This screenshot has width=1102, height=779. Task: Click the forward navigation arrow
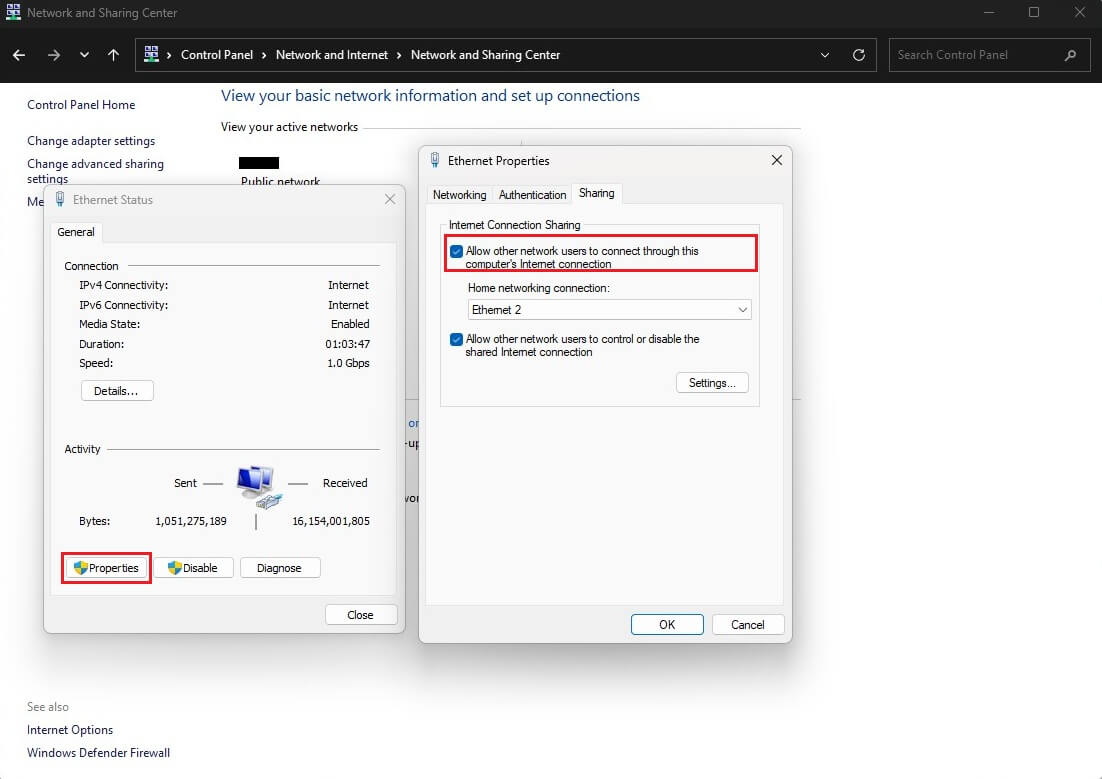tap(54, 55)
